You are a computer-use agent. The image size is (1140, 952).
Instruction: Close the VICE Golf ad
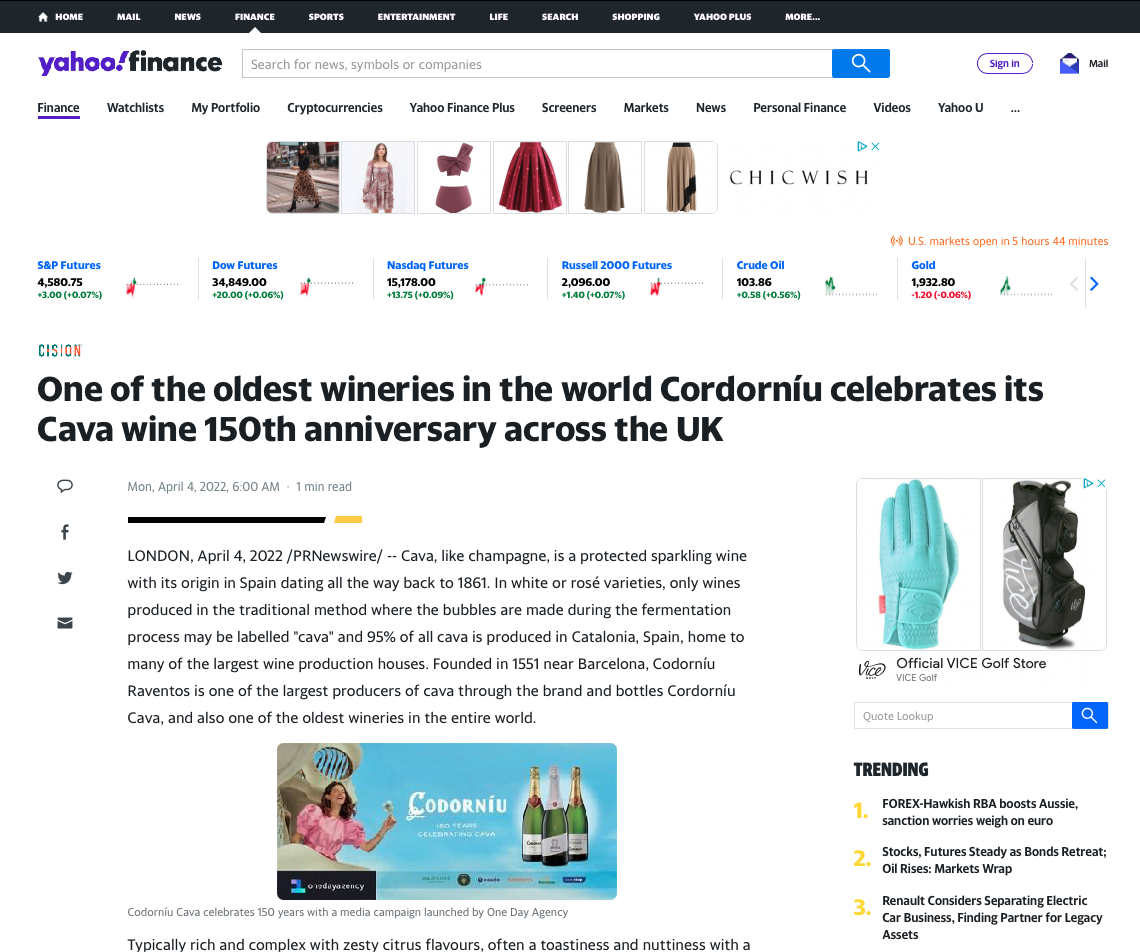tap(1101, 483)
